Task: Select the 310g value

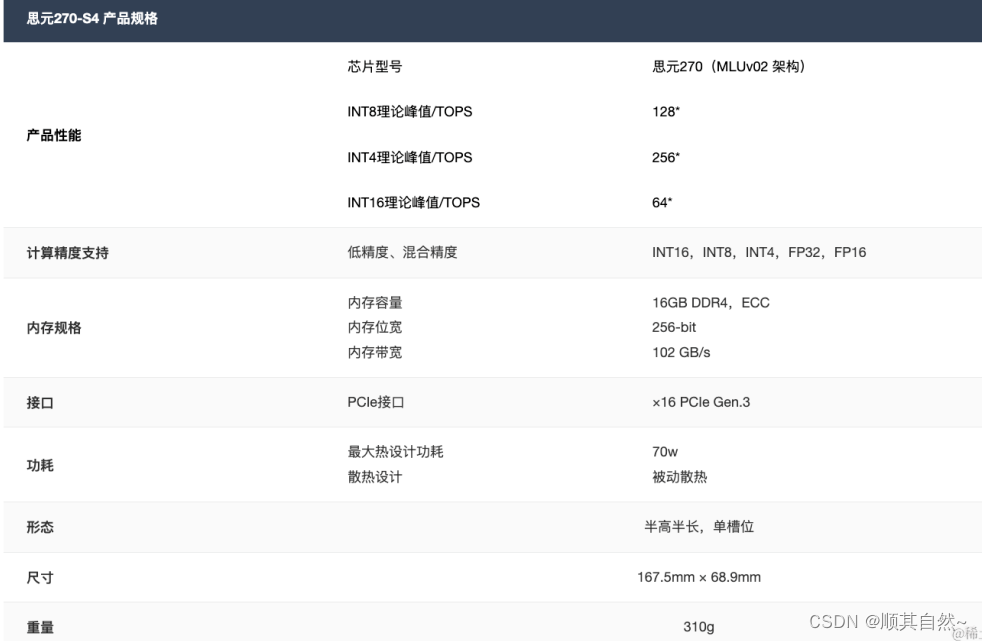Action: (699, 627)
